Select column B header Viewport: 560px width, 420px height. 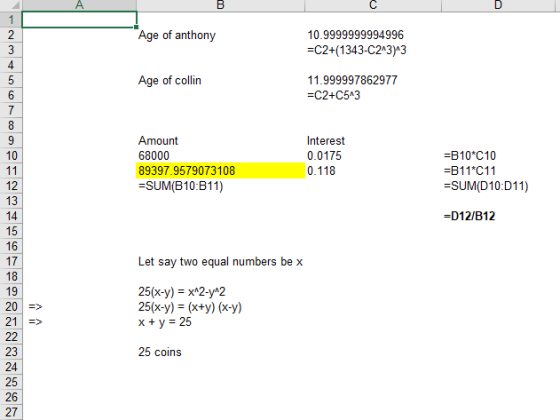[x=221, y=5]
